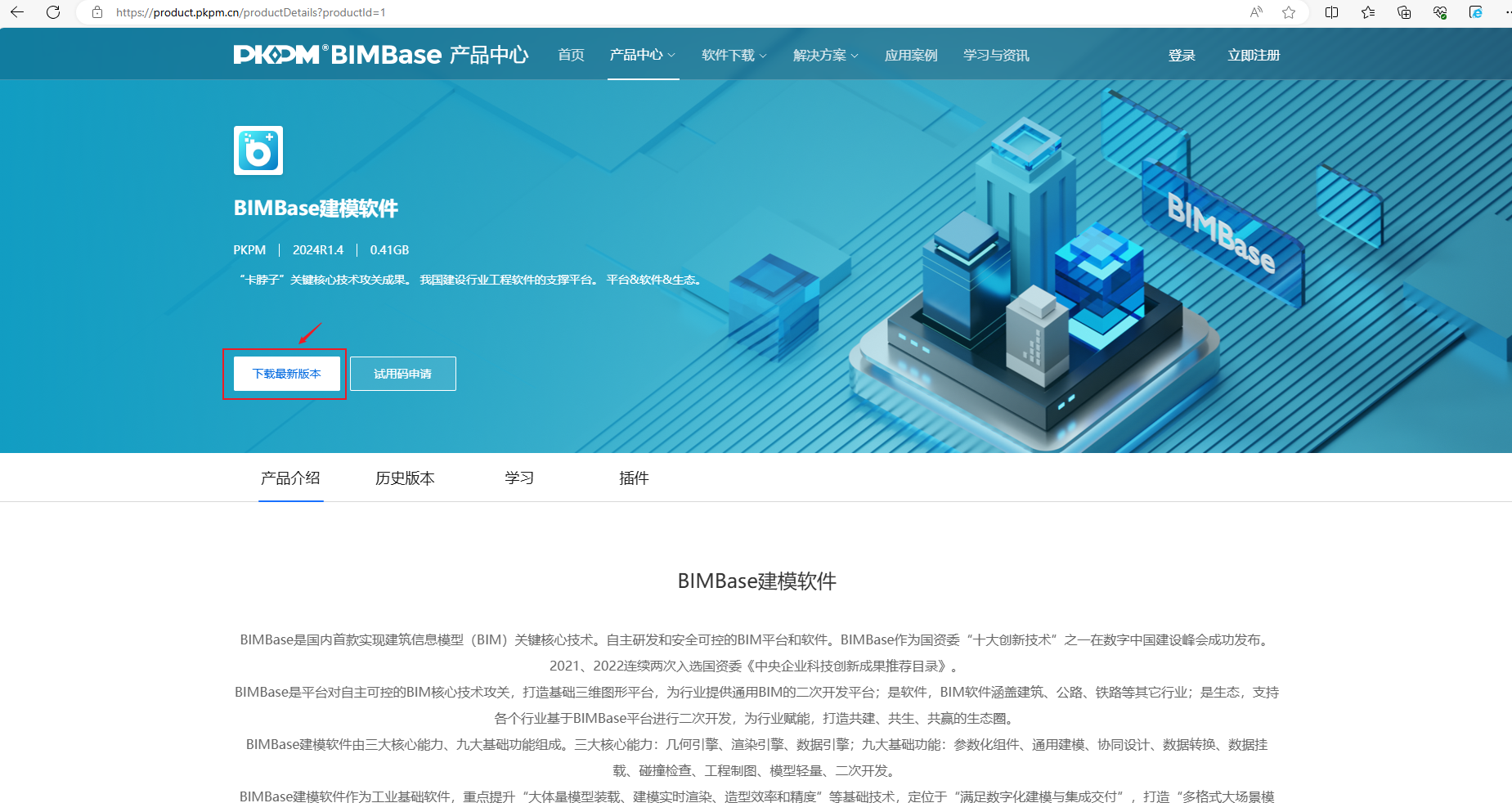Click the version text 2024R1.4
1512x803 pixels.
pos(318,250)
